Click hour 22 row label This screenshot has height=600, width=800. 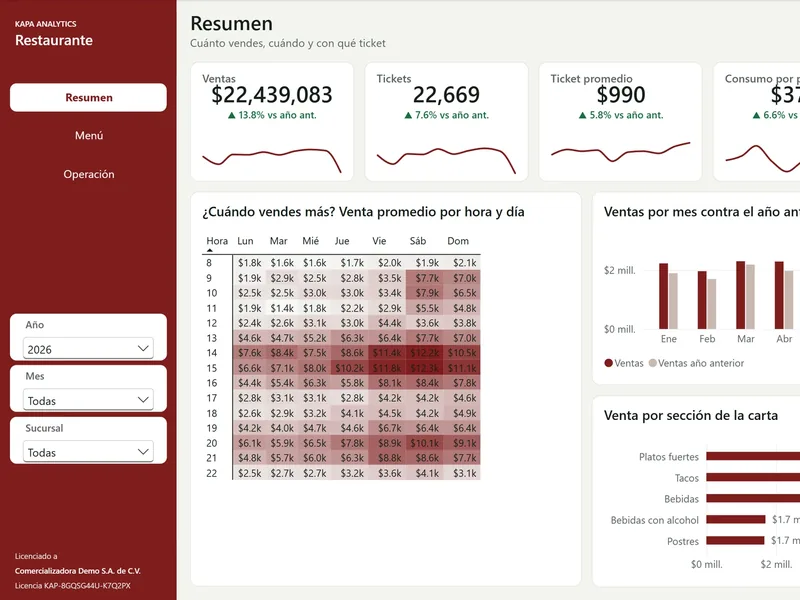(x=212, y=473)
